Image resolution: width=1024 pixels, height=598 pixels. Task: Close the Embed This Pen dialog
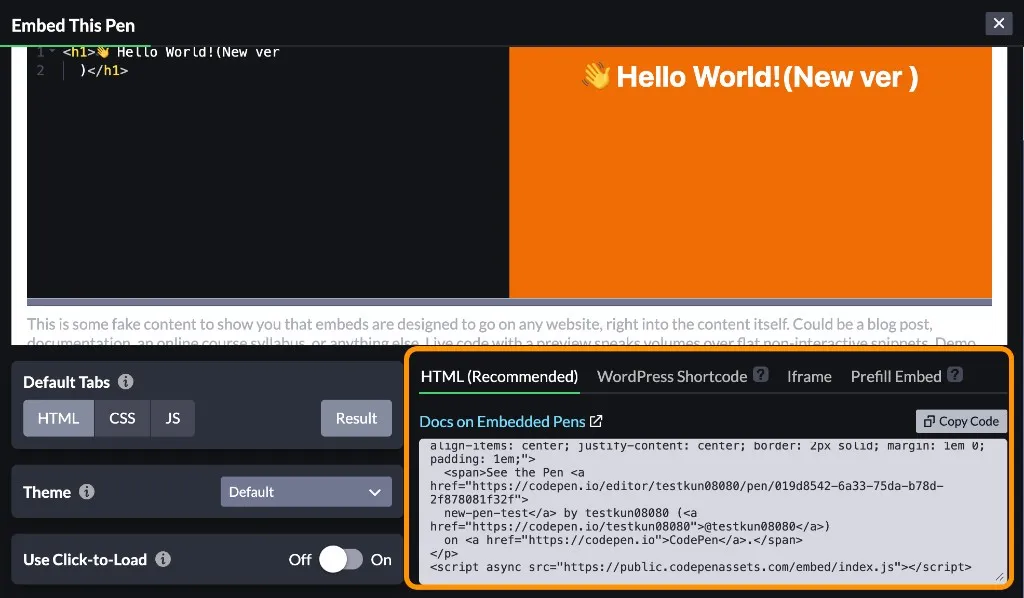999,24
